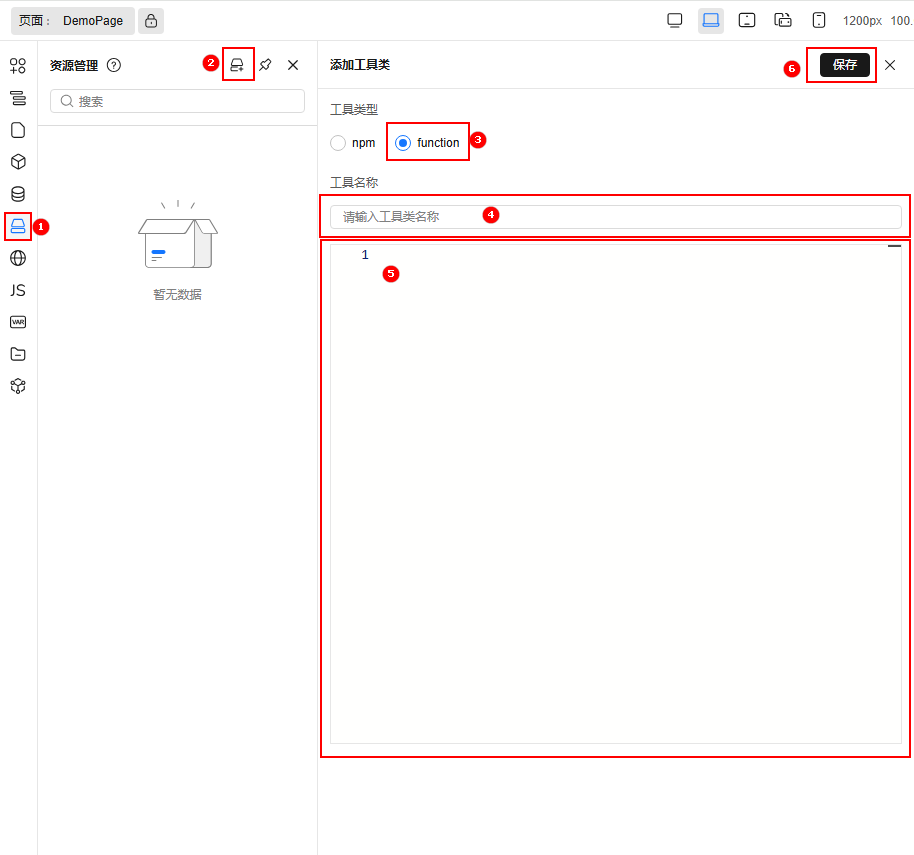Open the outline tree panel icon
This screenshot has width=914, height=855.
[17, 98]
